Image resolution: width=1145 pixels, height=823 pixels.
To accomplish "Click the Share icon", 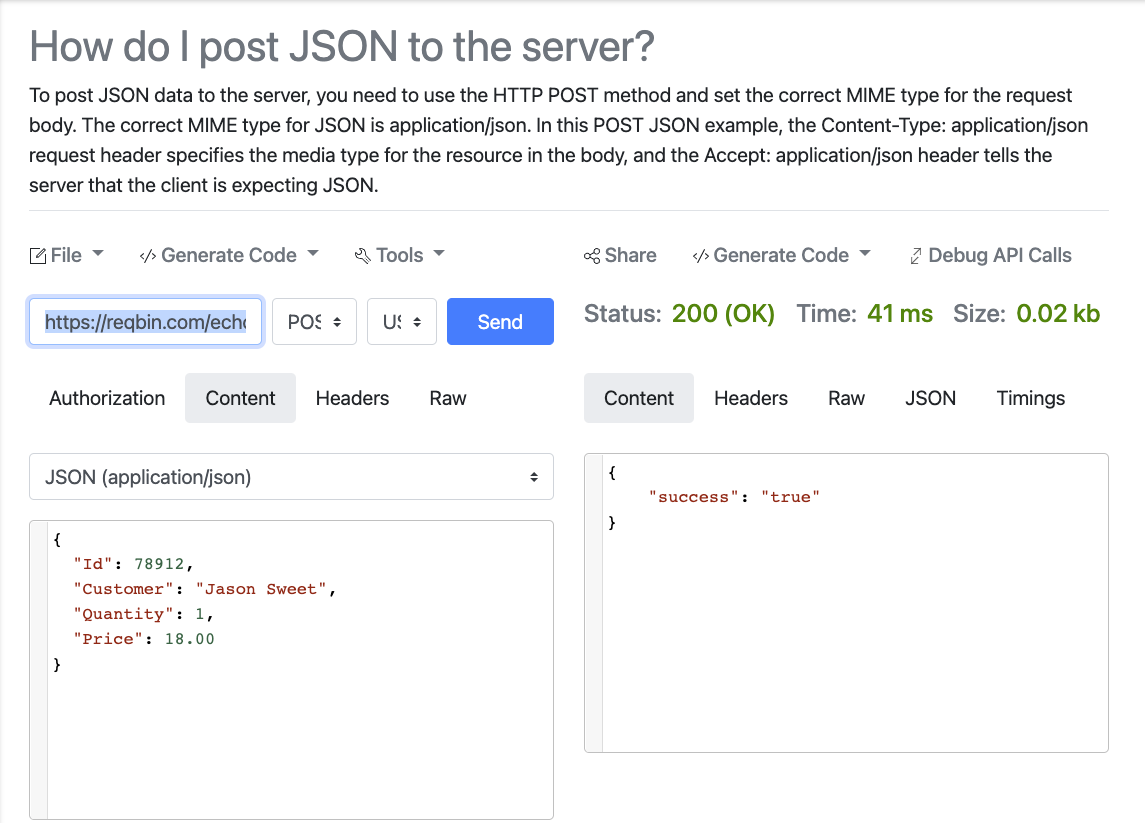I will pyautogui.click(x=595, y=255).
